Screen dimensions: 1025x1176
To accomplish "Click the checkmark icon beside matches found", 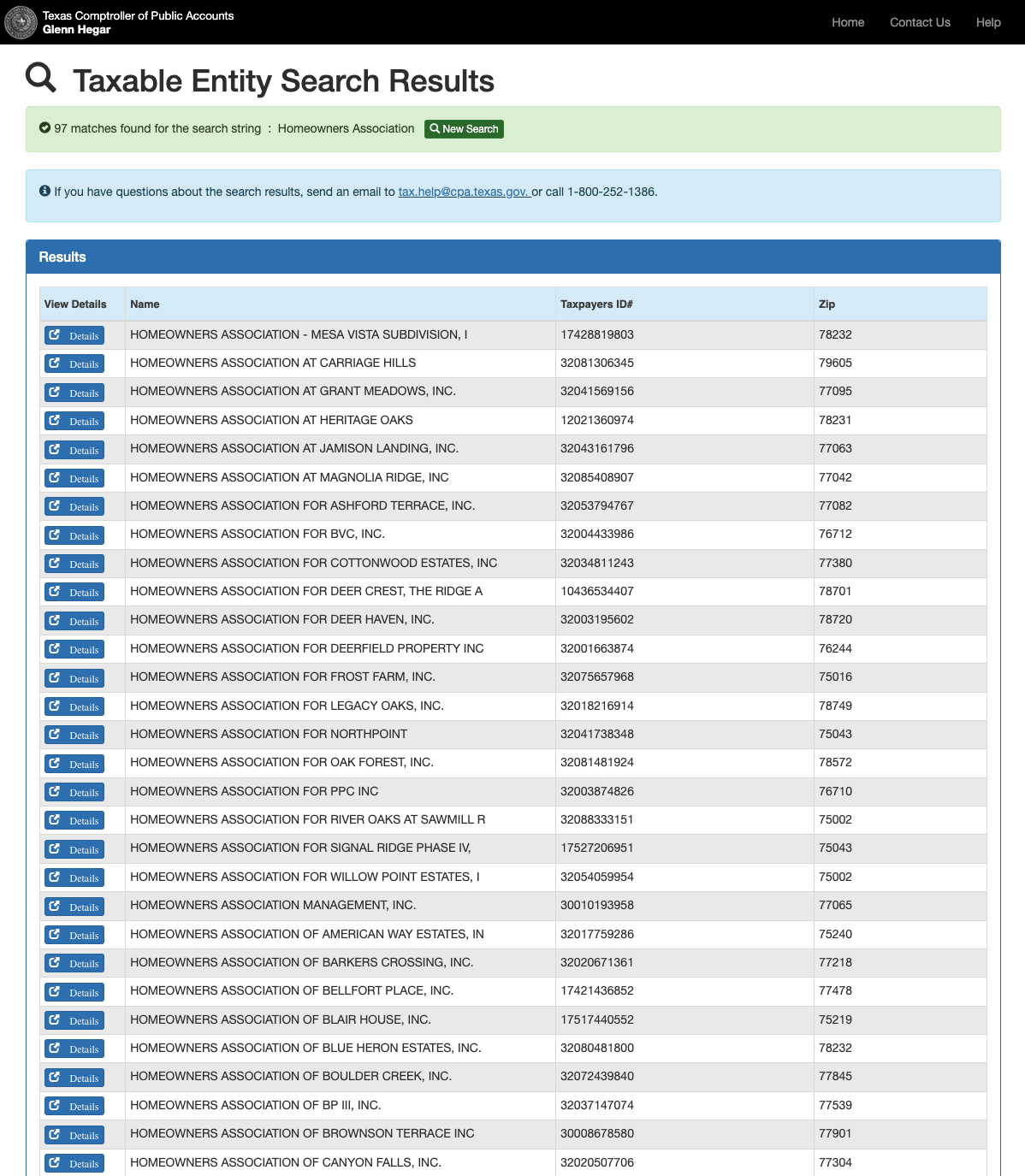I will coord(45,128).
